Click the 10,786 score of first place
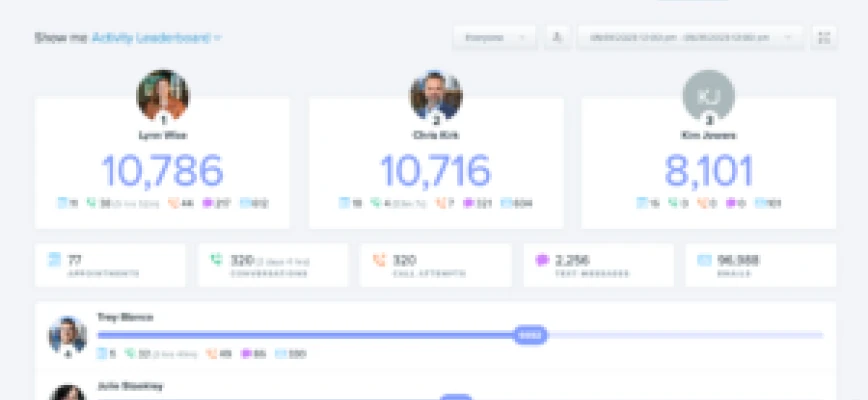The height and width of the screenshot is (400, 868). (x=162, y=170)
